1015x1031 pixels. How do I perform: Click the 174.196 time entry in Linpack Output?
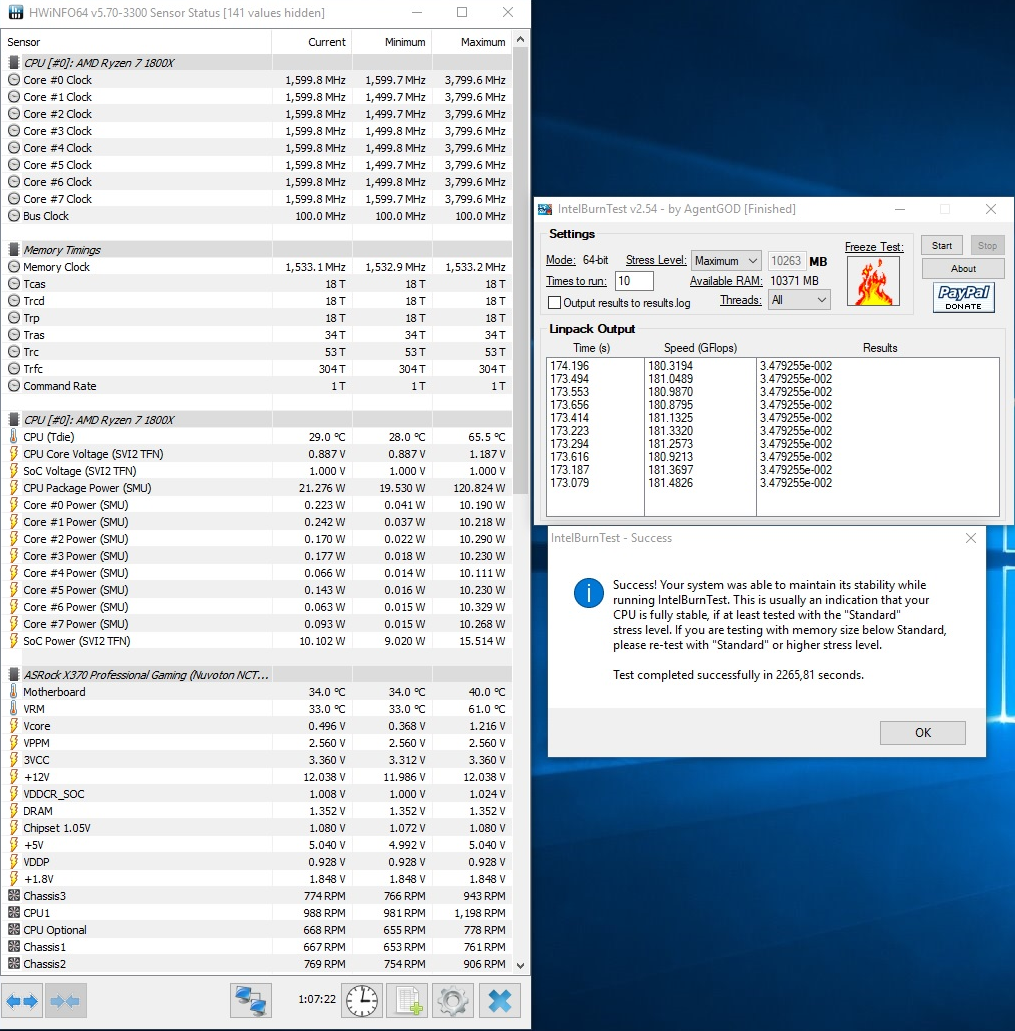(569, 366)
